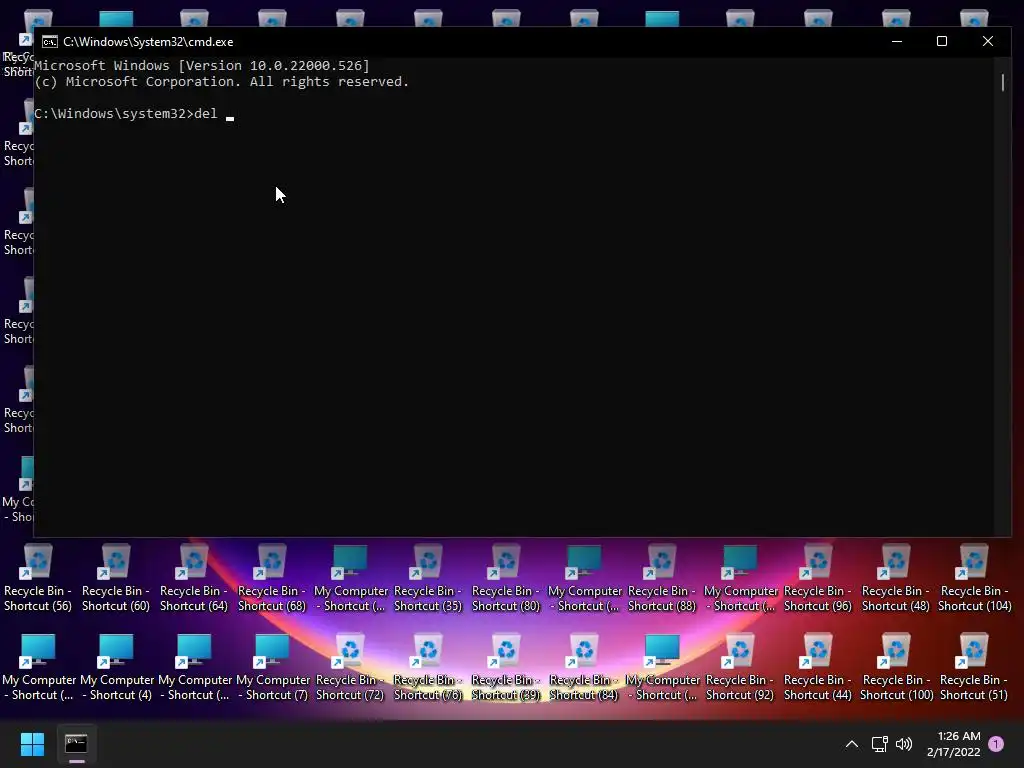Select Recycle Bin - Shortcut (60) desktop icon
The image size is (1024, 768).
click(x=116, y=578)
